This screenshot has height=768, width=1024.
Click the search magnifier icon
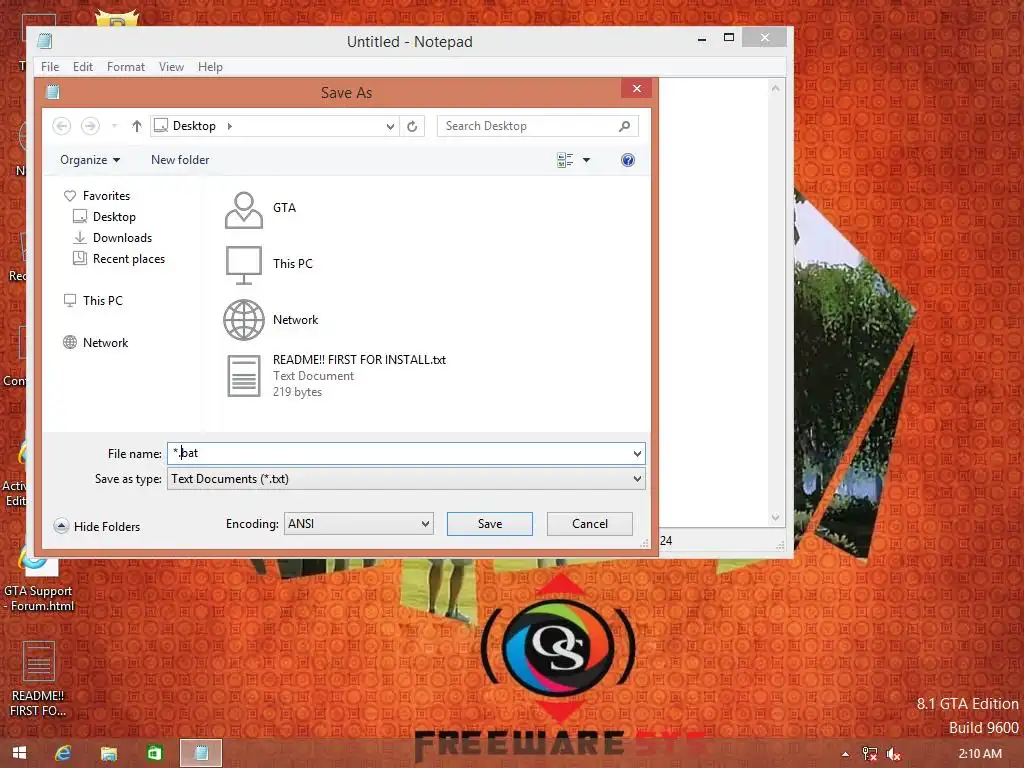(624, 126)
